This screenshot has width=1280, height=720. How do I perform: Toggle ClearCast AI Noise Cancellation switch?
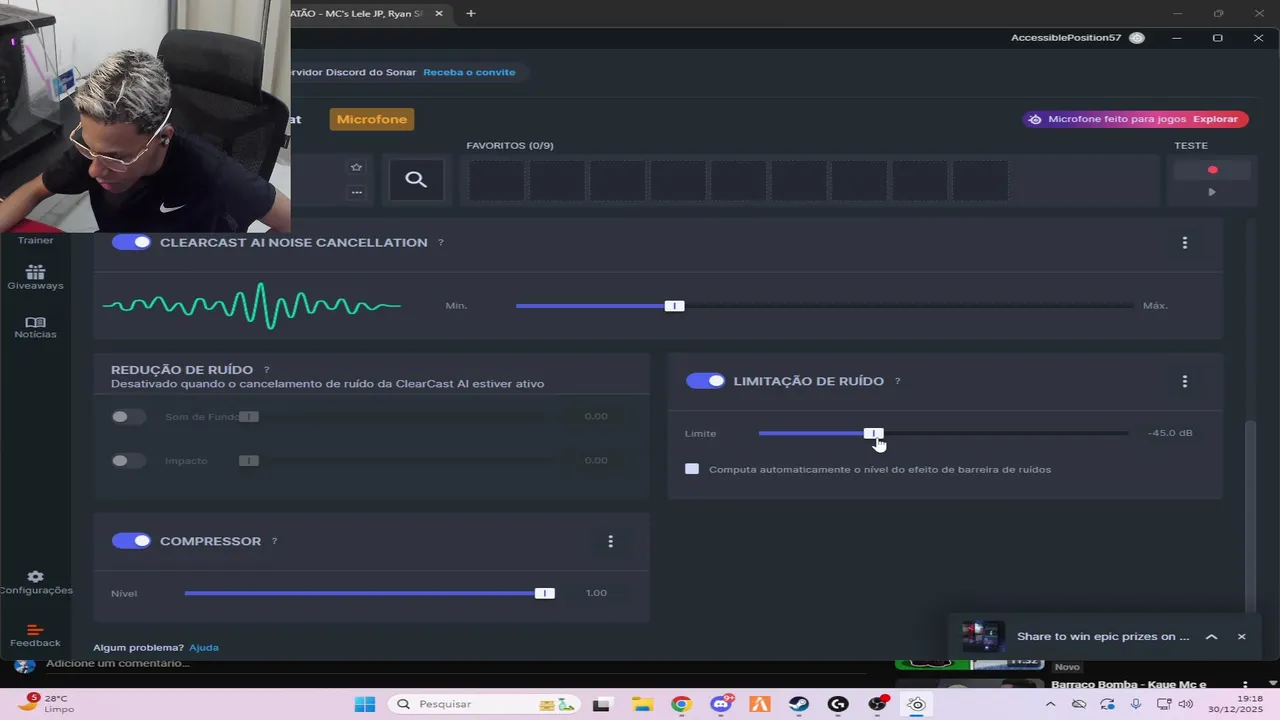pos(131,242)
